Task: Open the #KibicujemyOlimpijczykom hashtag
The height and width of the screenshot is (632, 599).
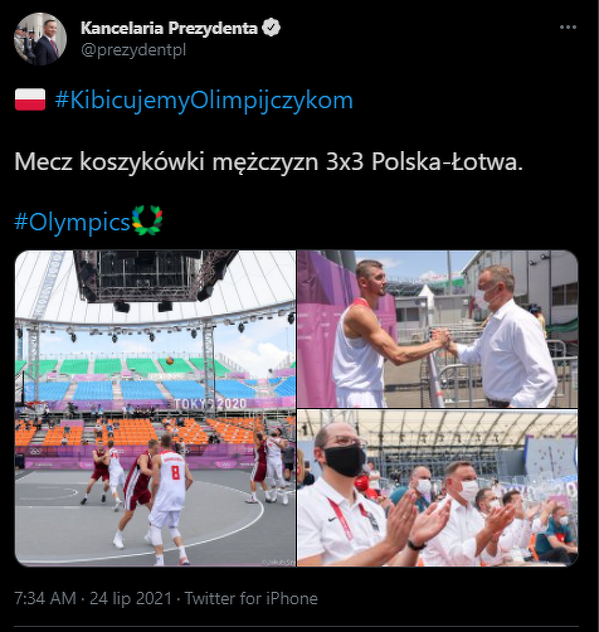Action: point(204,100)
